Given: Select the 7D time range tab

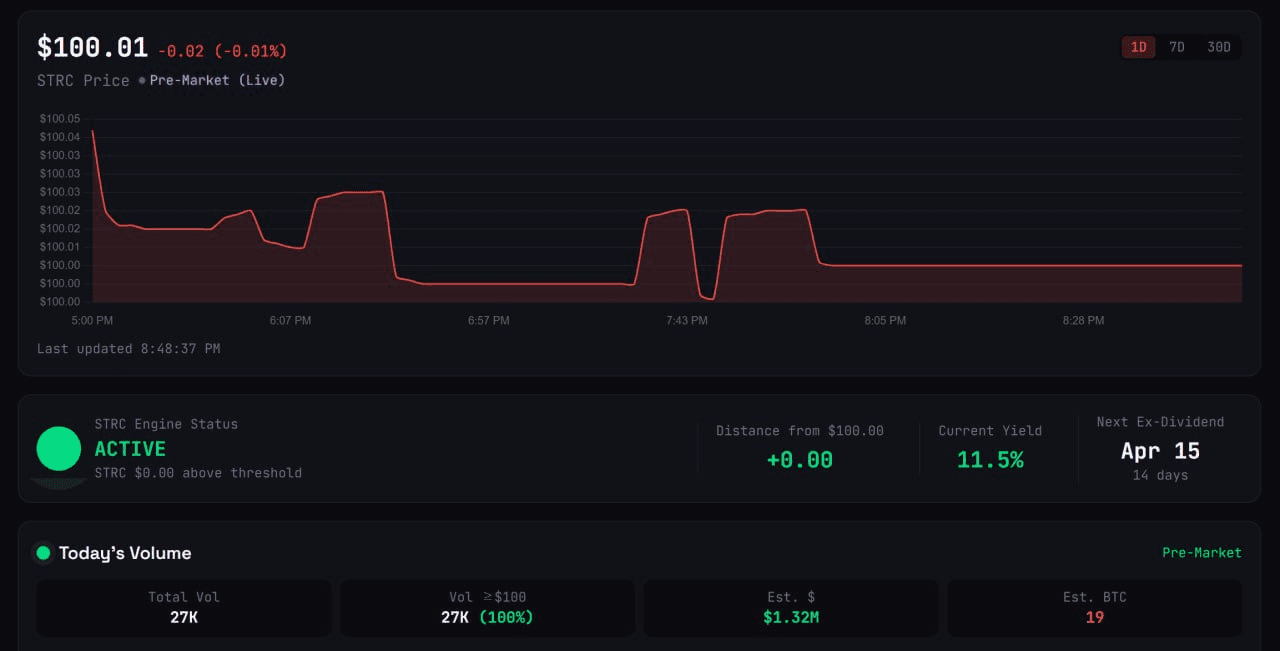Looking at the screenshot, I should point(1177,47).
